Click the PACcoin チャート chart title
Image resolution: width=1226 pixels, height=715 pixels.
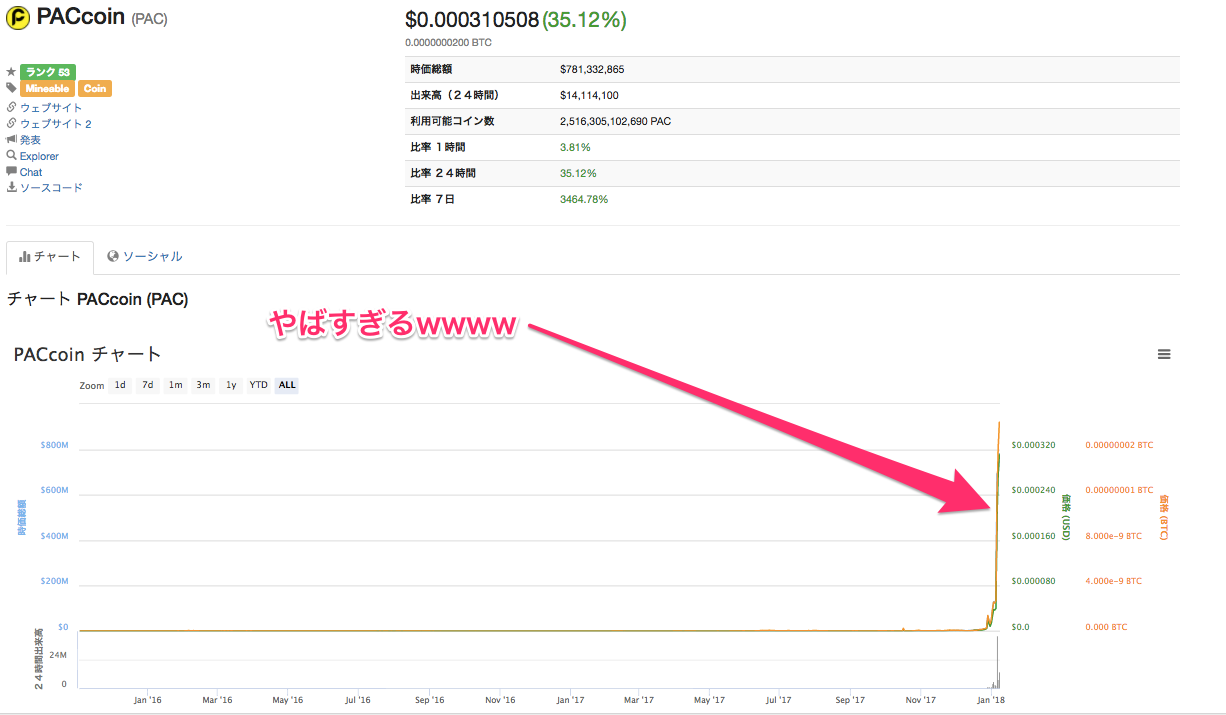click(x=88, y=354)
